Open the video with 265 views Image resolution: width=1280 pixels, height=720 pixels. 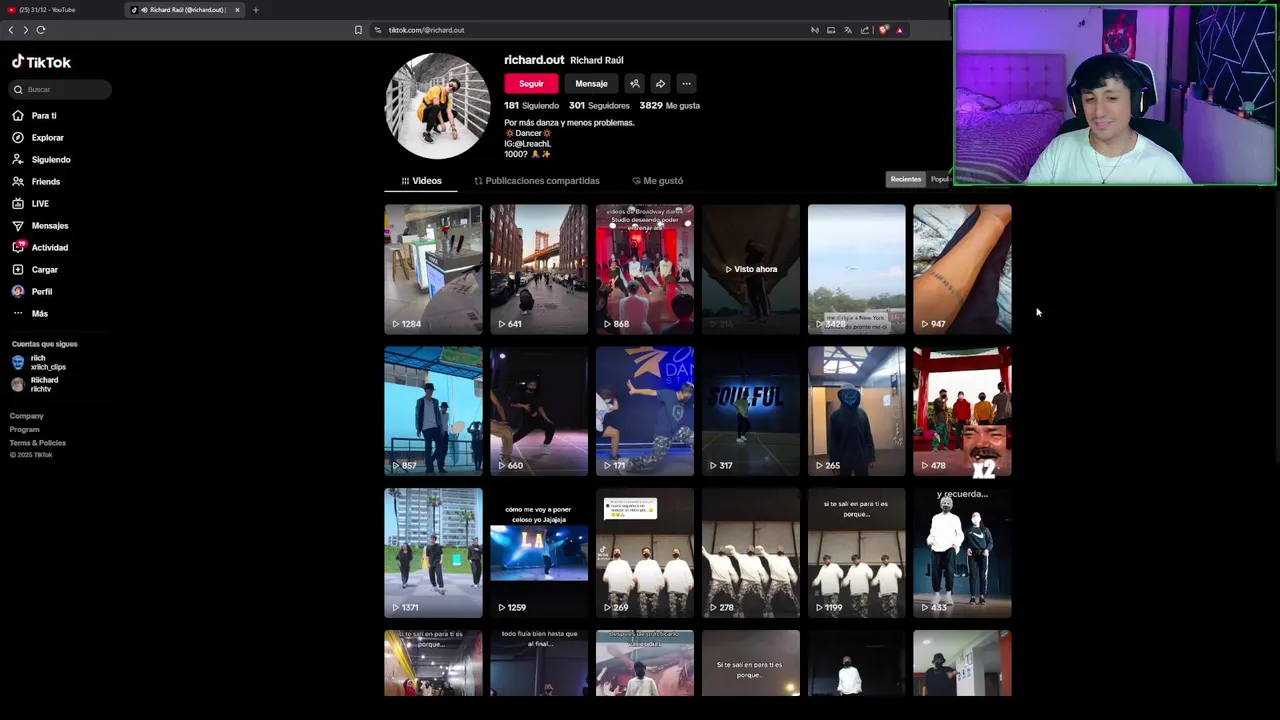857,411
